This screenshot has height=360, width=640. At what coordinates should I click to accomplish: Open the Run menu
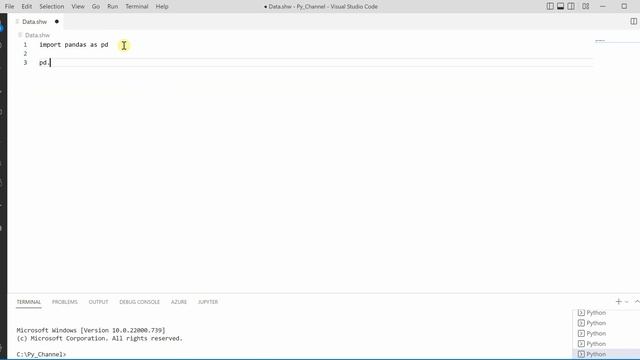point(112,7)
